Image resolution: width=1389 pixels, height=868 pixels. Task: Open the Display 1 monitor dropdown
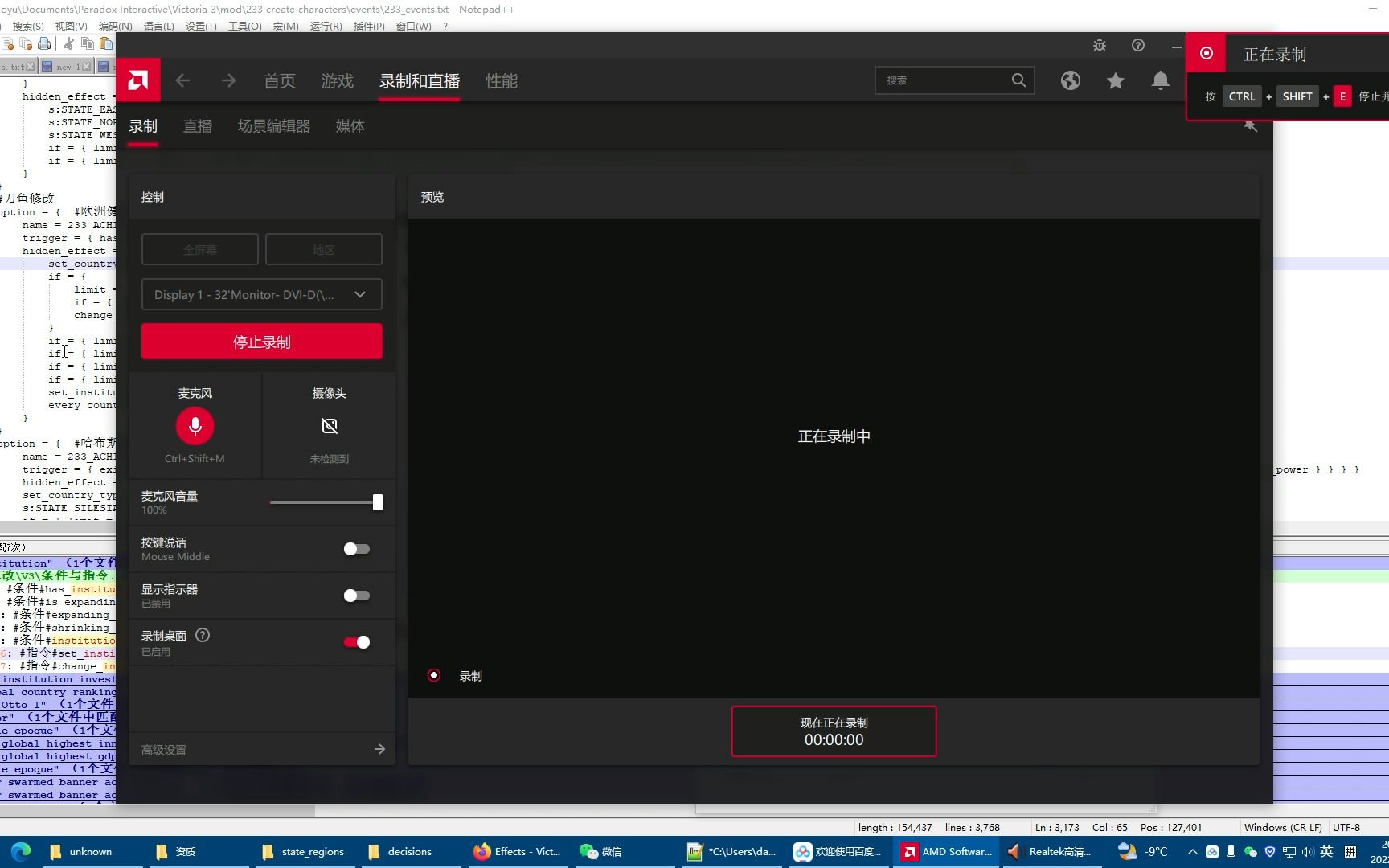tap(262, 294)
